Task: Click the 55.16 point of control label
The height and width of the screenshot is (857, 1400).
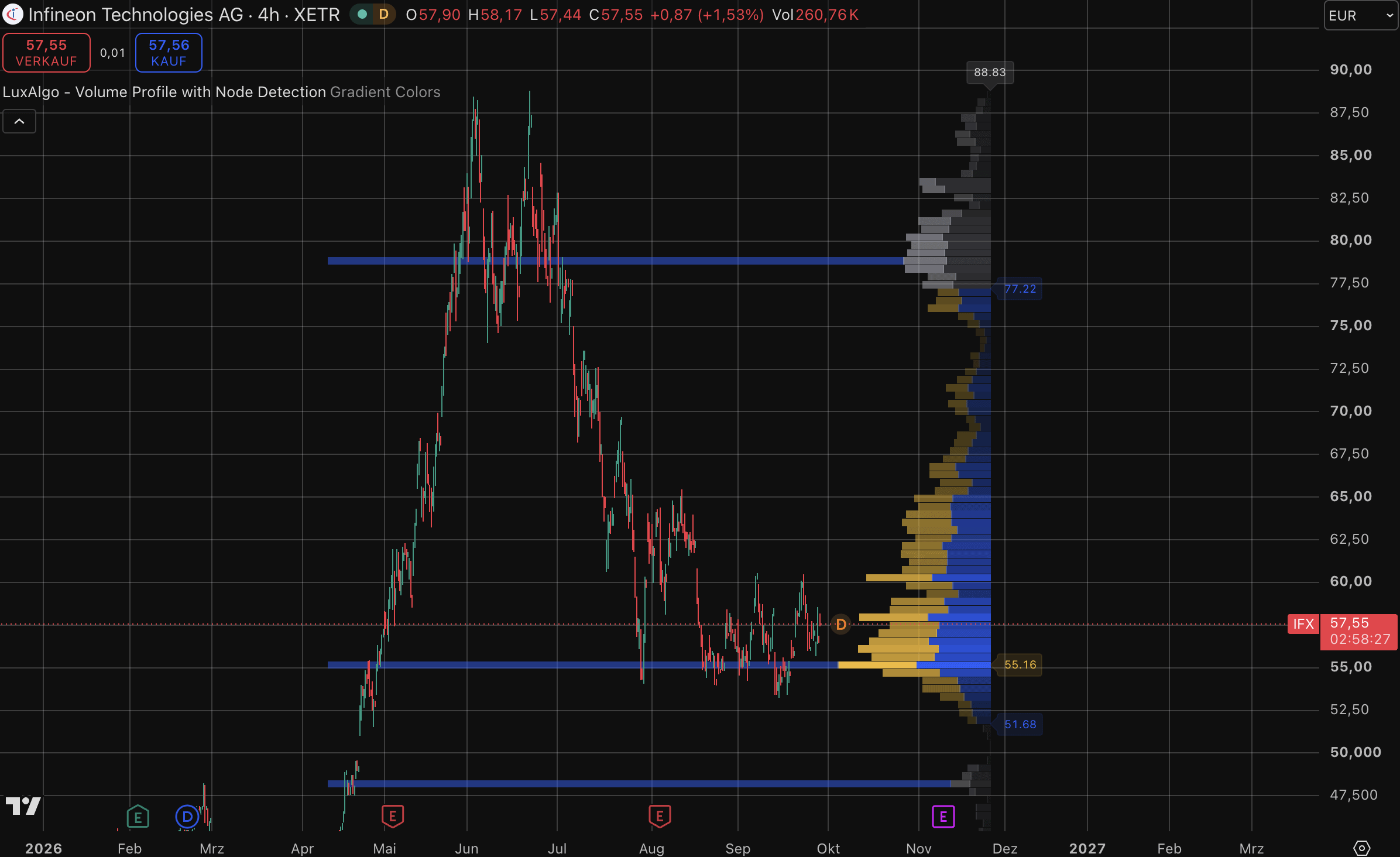Action: pyautogui.click(x=1020, y=665)
